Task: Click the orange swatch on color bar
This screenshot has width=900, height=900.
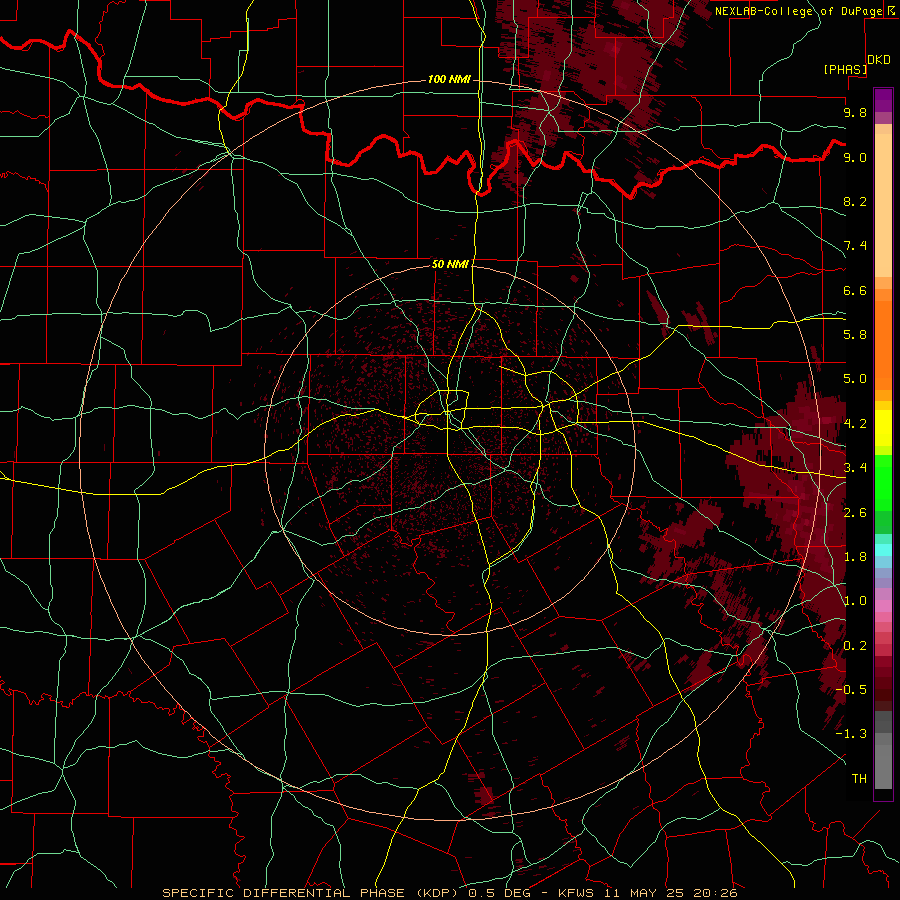Action: tap(883, 346)
